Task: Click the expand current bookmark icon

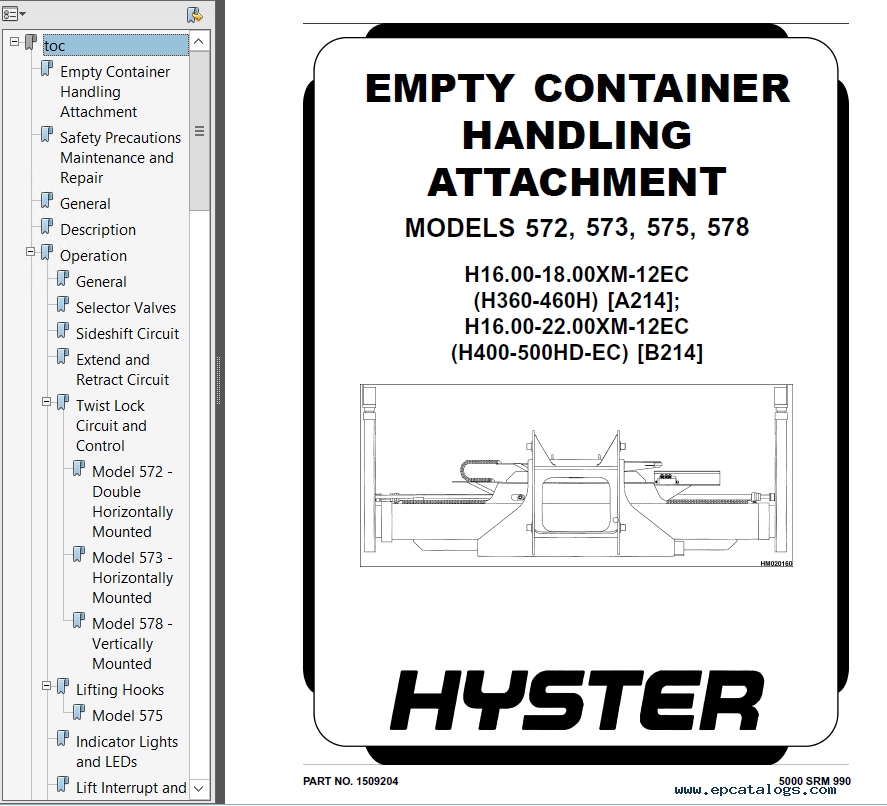Action: click(x=195, y=14)
